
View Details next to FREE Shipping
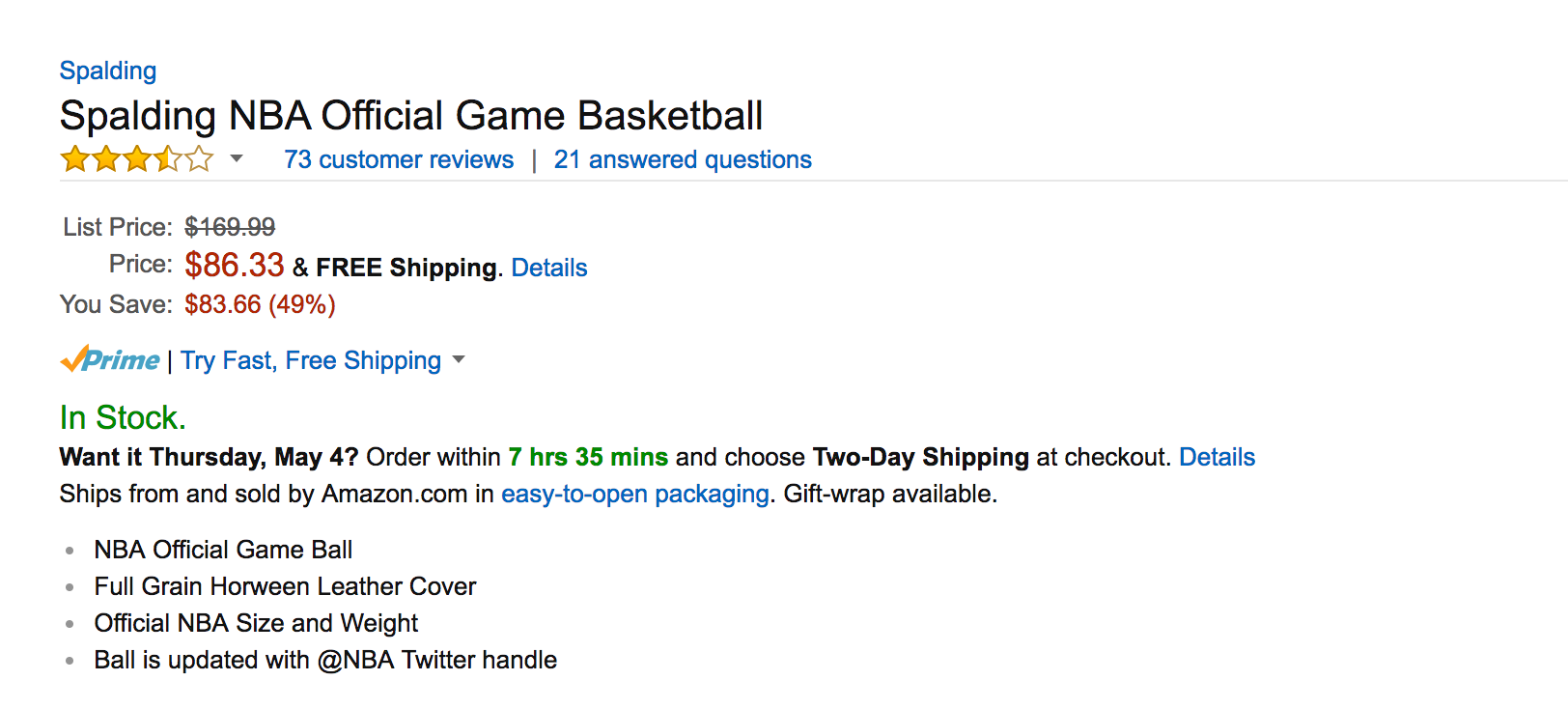click(549, 268)
